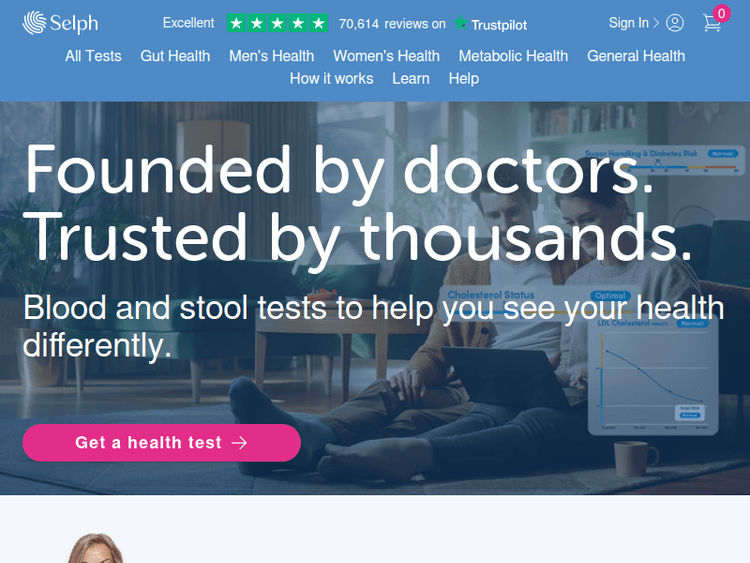Open the Learn link
The width and height of the screenshot is (750, 563).
point(411,78)
